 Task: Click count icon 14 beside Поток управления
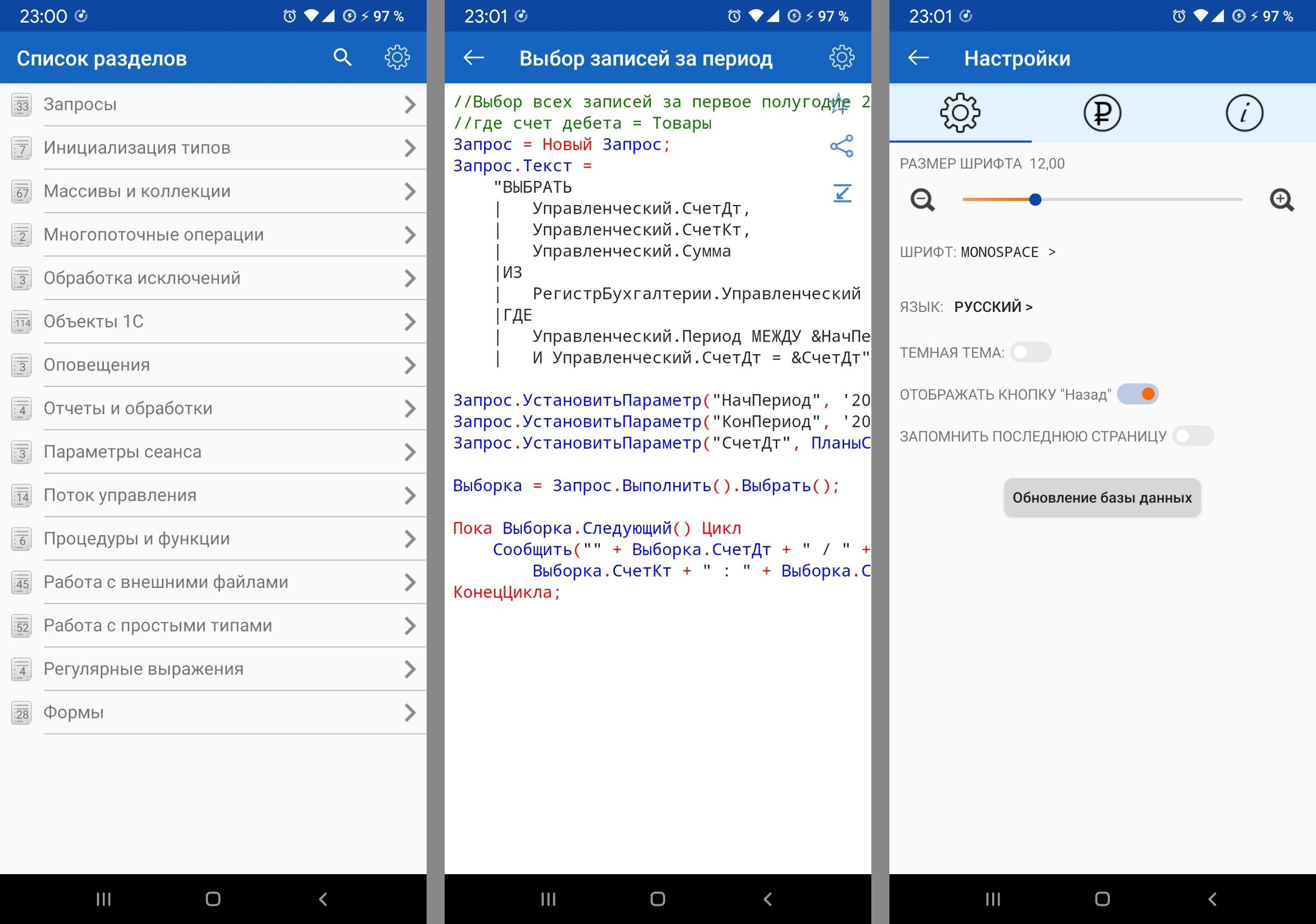(22, 496)
